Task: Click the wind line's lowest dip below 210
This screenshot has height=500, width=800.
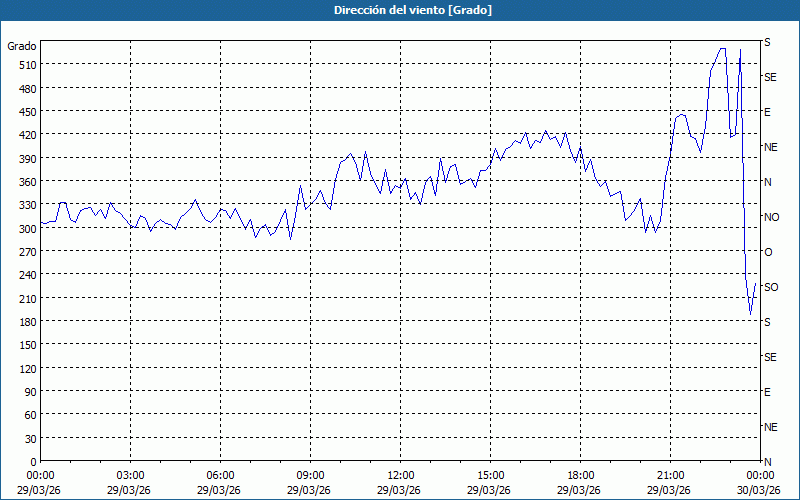Action: click(x=750, y=313)
